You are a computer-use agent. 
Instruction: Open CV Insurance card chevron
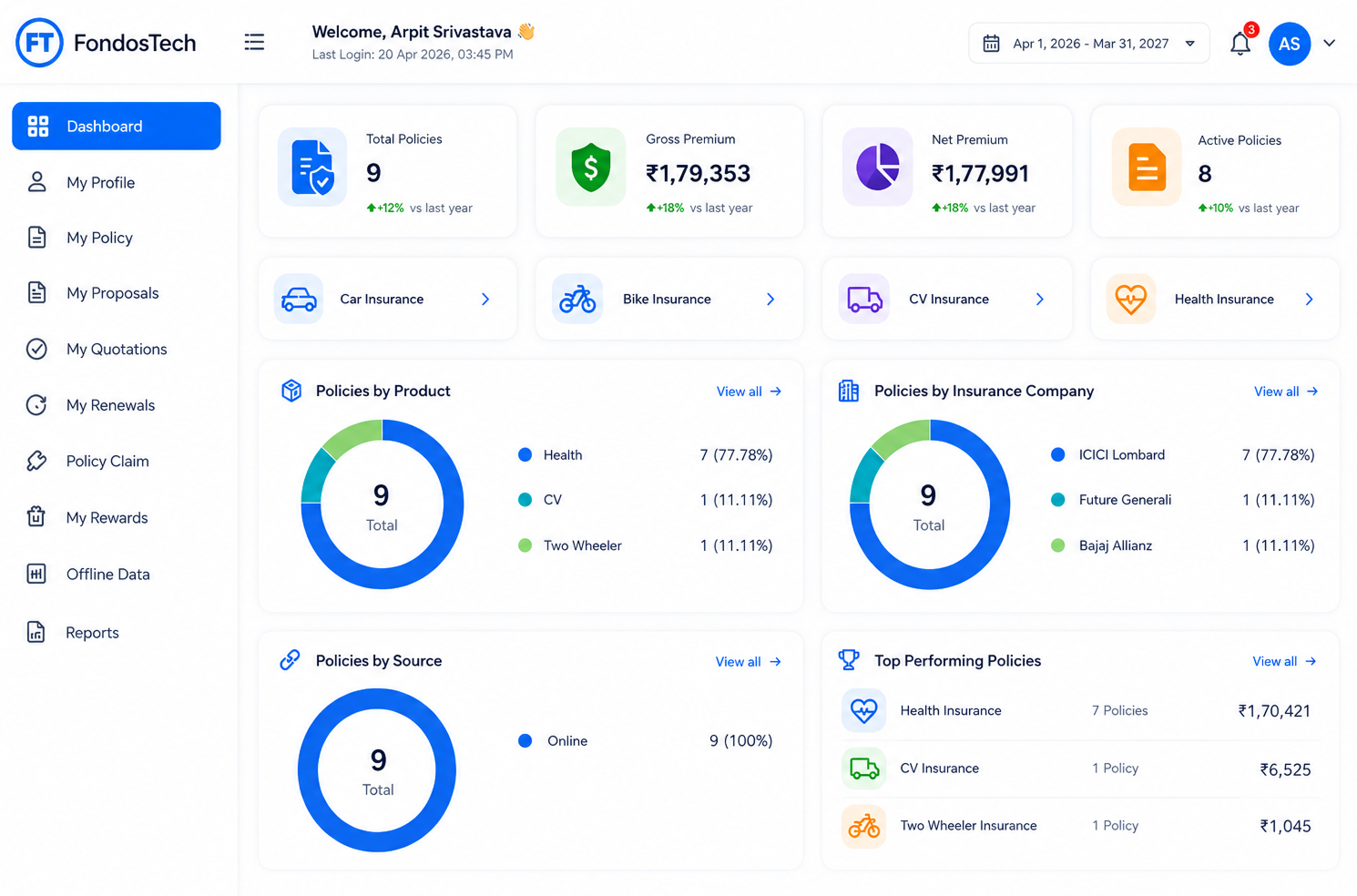click(1040, 299)
